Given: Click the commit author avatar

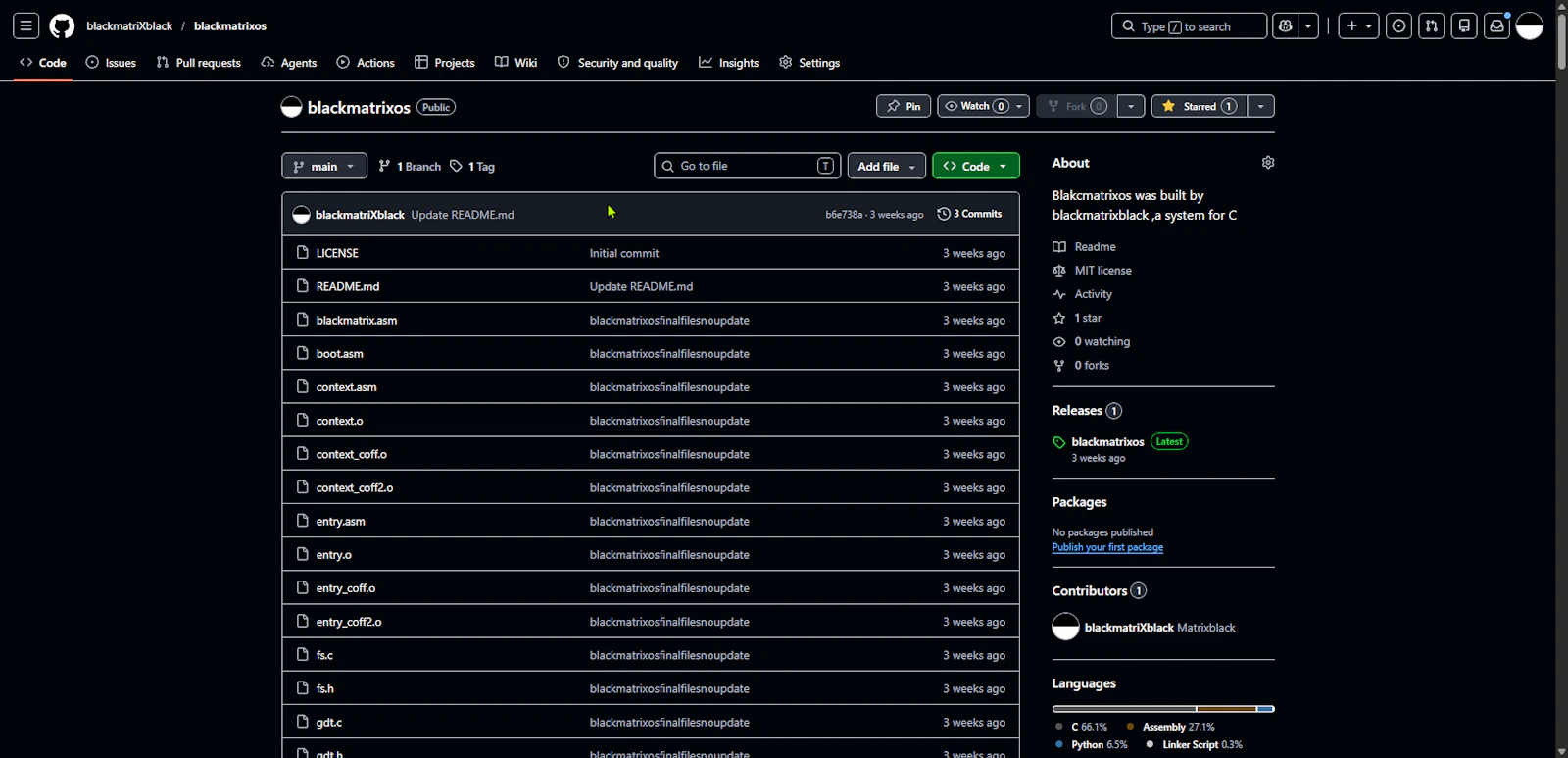Looking at the screenshot, I should pos(301,215).
